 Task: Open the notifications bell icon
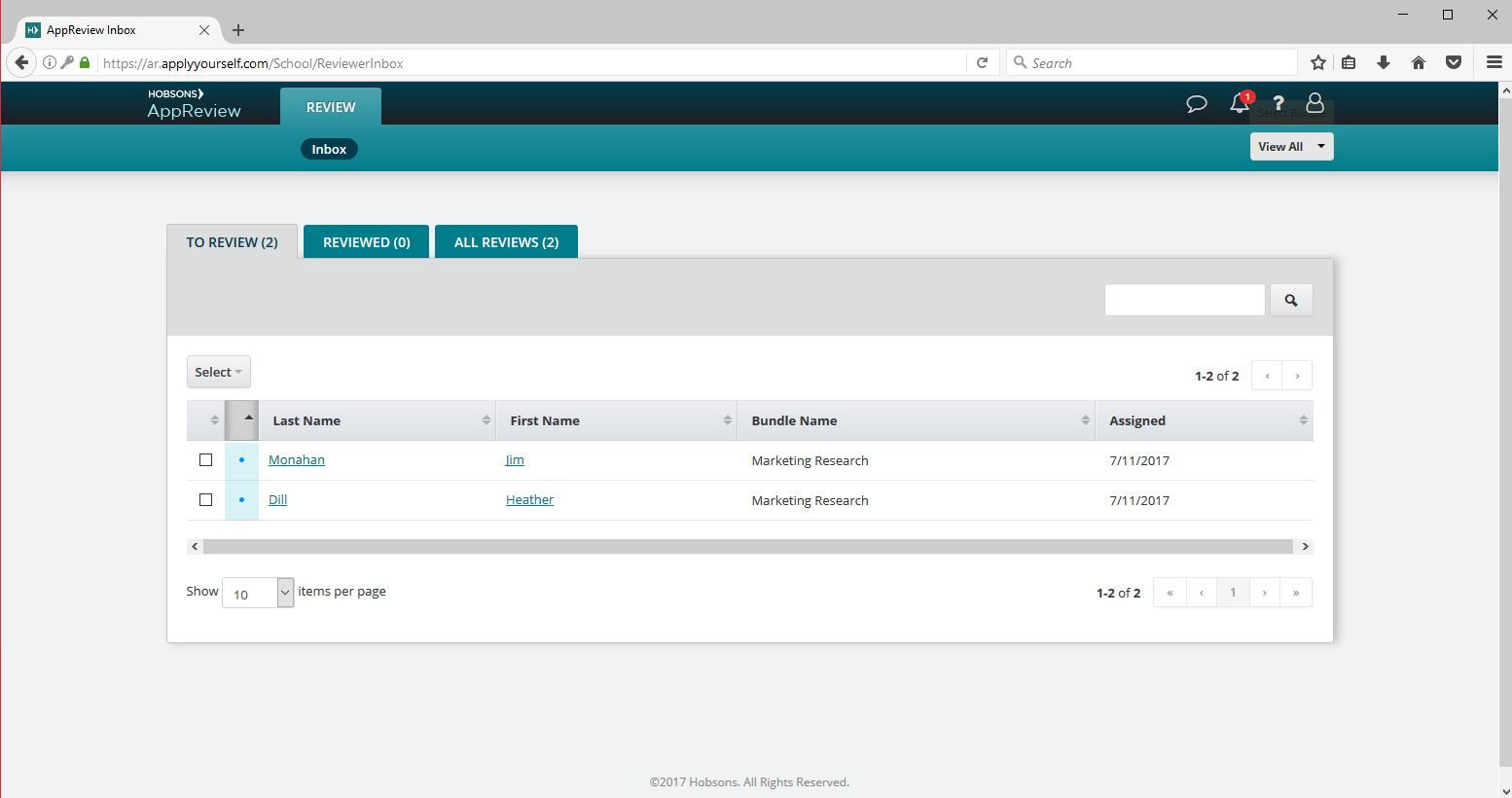tap(1239, 103)
